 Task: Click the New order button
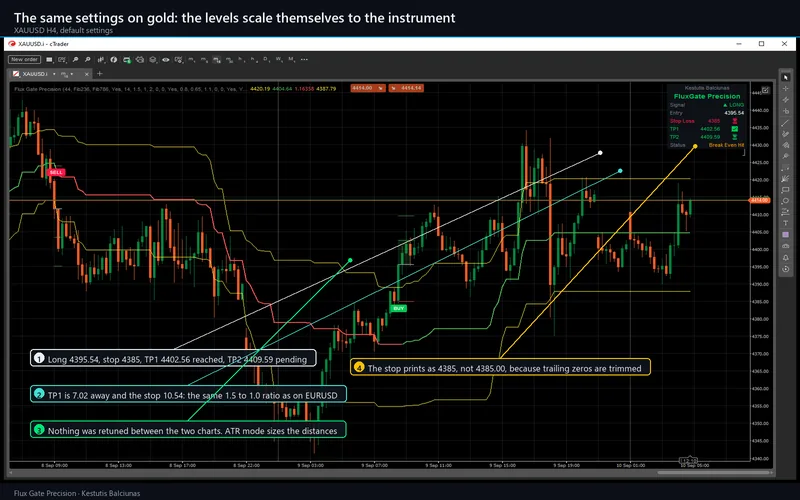point(24,60)
